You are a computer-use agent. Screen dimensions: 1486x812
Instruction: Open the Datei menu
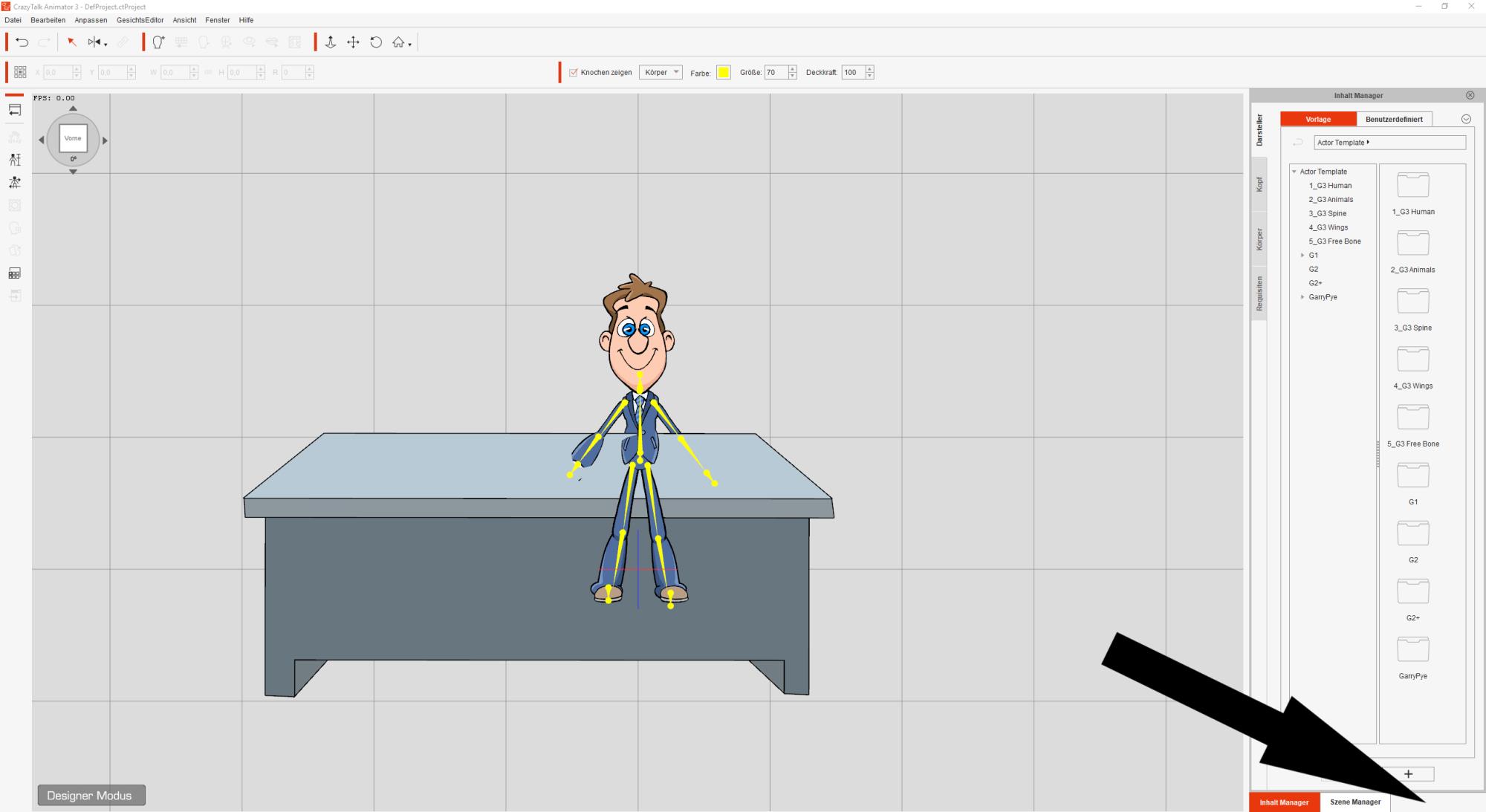click(13, 20)
